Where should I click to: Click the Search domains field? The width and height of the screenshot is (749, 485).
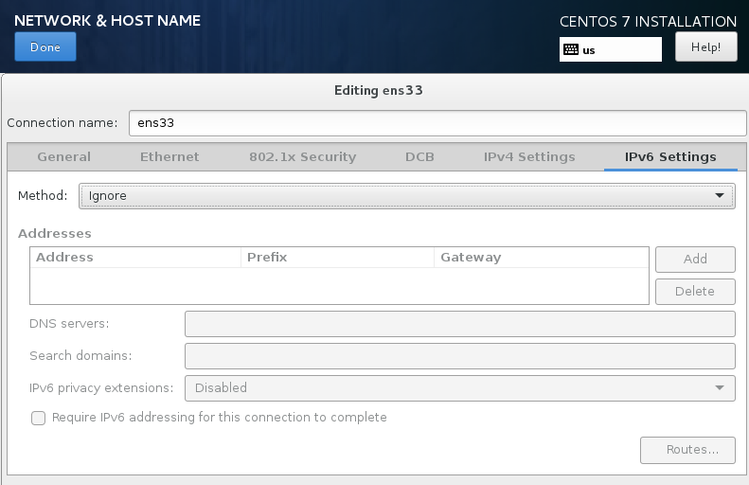click(459, 356)
